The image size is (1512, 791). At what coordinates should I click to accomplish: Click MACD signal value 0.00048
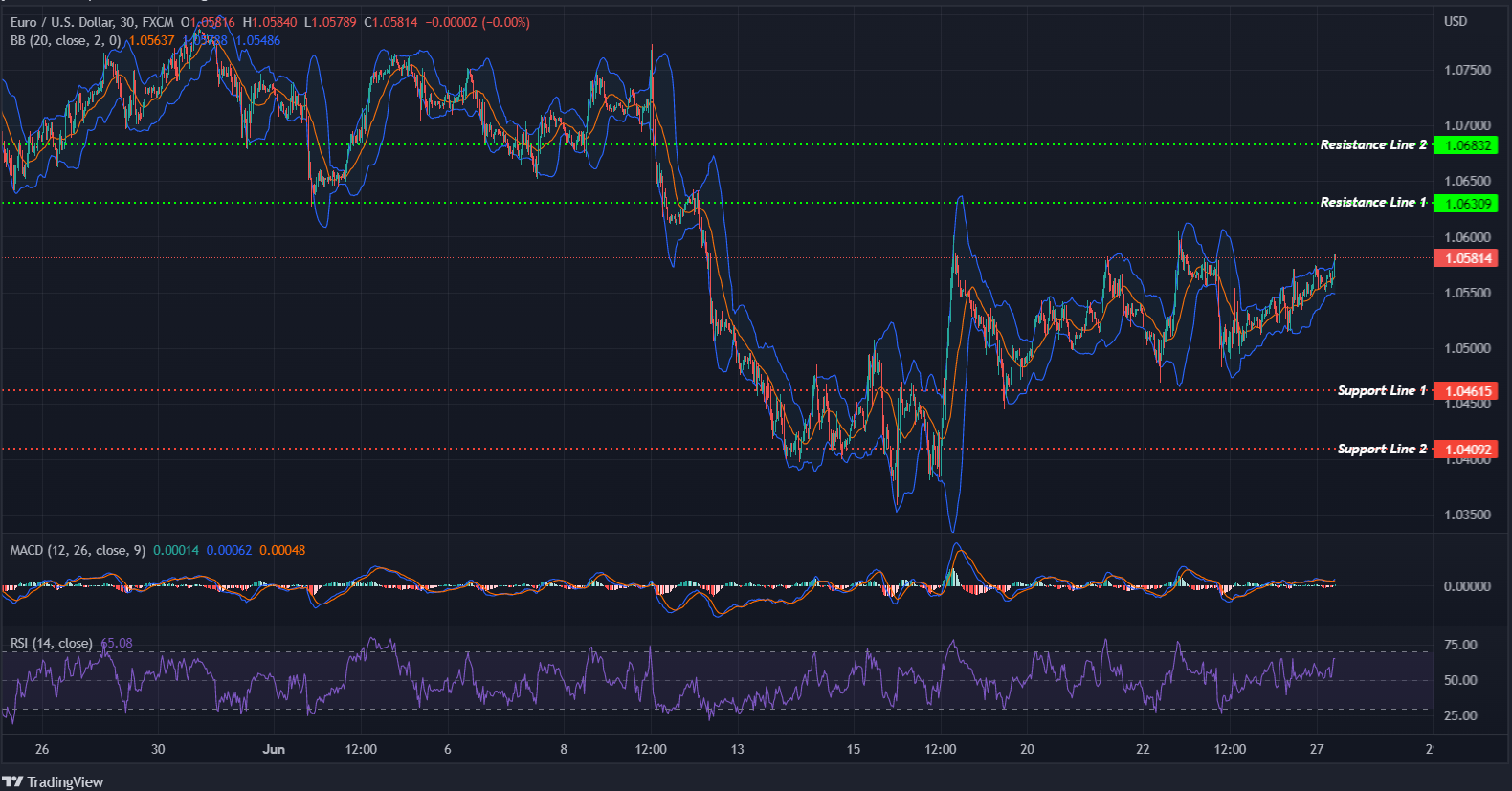point(282,550)
